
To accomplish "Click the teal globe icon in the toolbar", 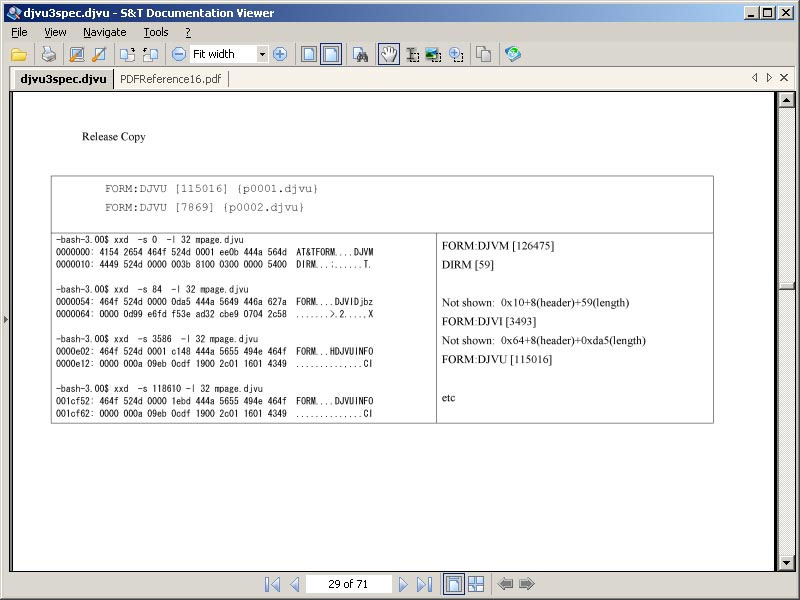I will [x=513, y=54].
